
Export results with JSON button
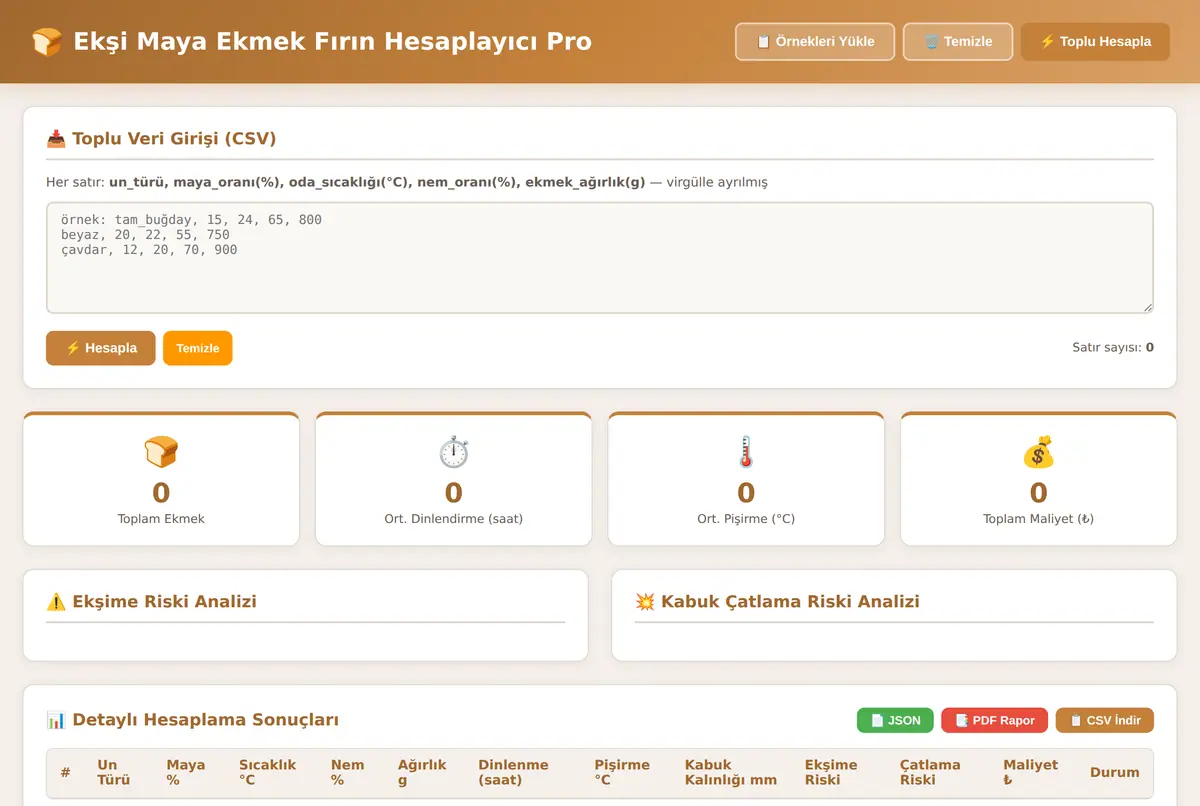point(895,720)
